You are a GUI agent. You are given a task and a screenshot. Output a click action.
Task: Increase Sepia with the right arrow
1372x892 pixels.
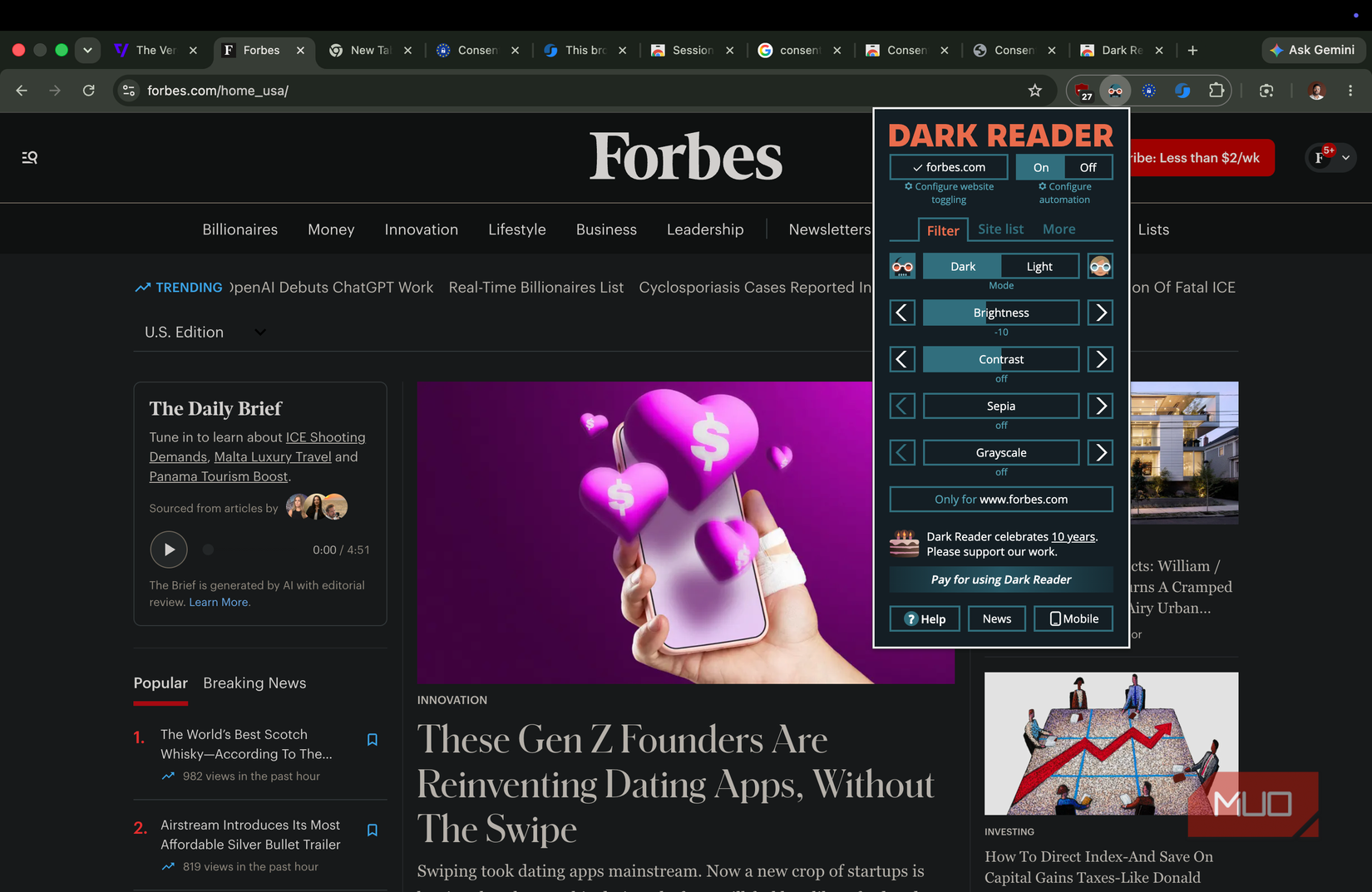pyautogui.click(x=1100, y=406)
